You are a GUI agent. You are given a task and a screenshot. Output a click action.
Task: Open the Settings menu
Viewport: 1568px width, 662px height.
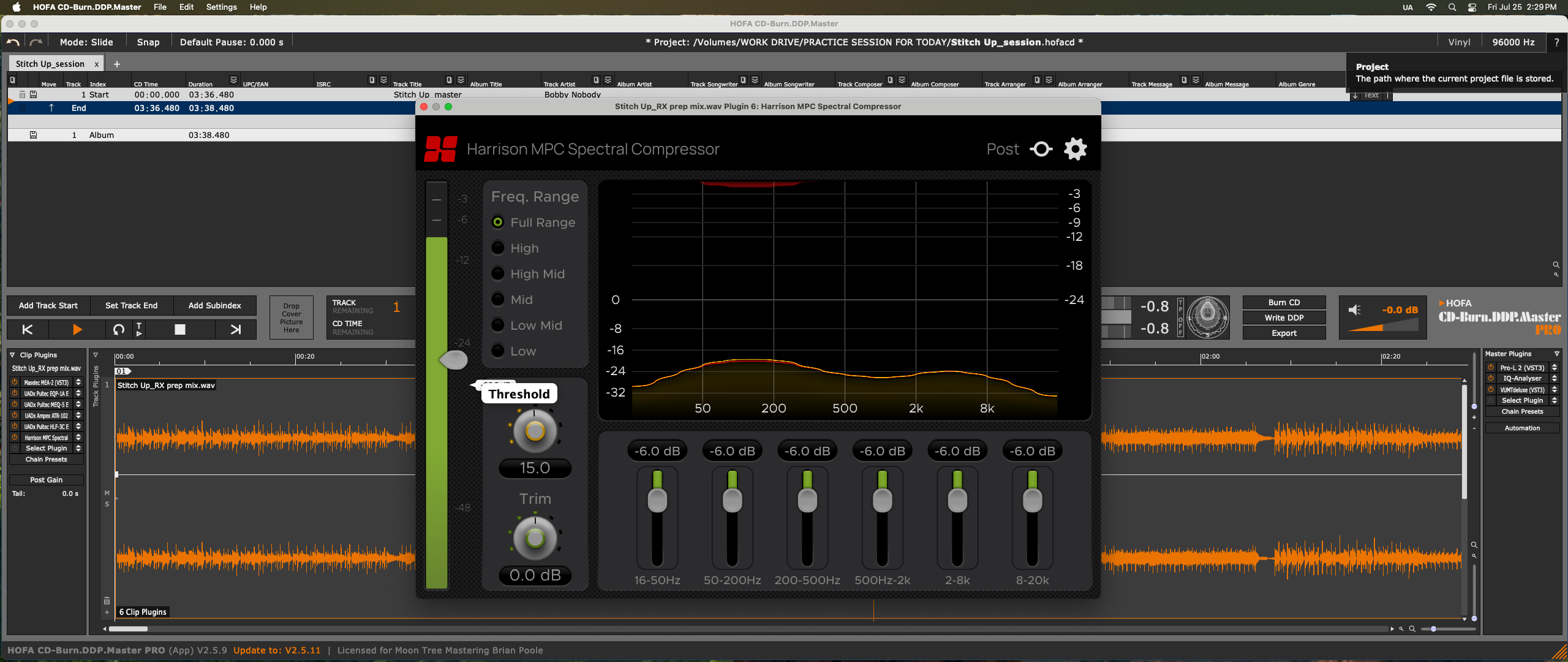[221, 7]
